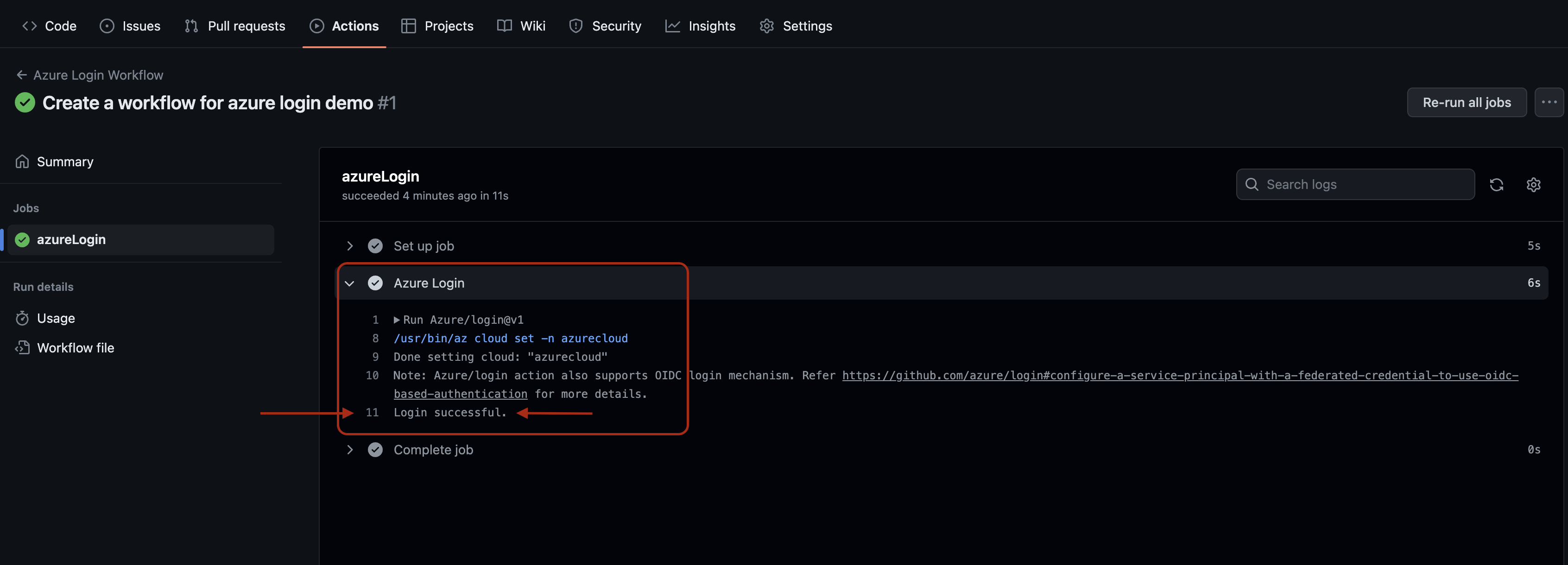Go to Pull requests tab
The height and width of the screenshot is (565, 1568).
pyautogui.click(x=234, y=25)
